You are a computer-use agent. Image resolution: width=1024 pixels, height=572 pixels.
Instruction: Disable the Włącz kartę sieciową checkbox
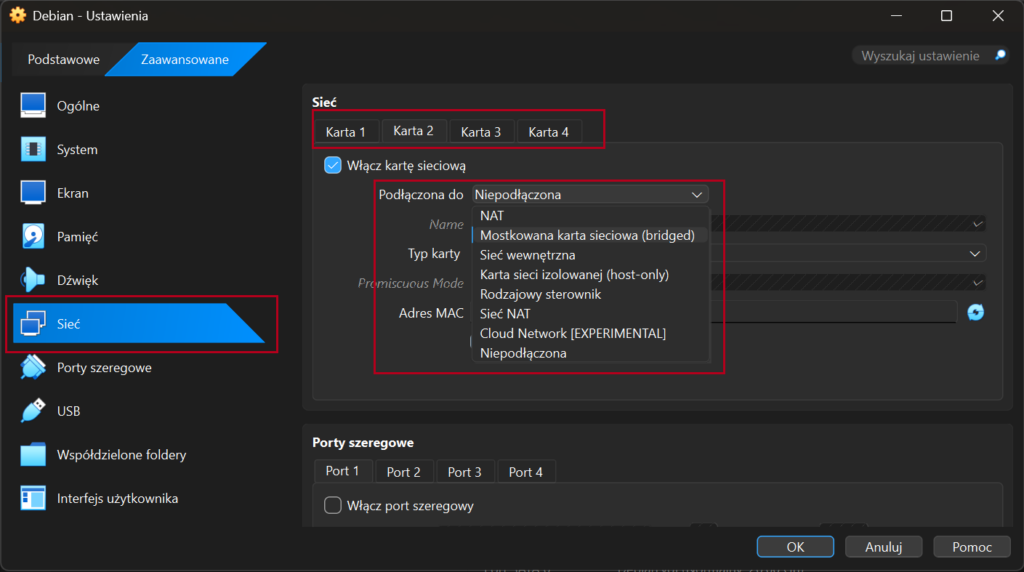333,166
